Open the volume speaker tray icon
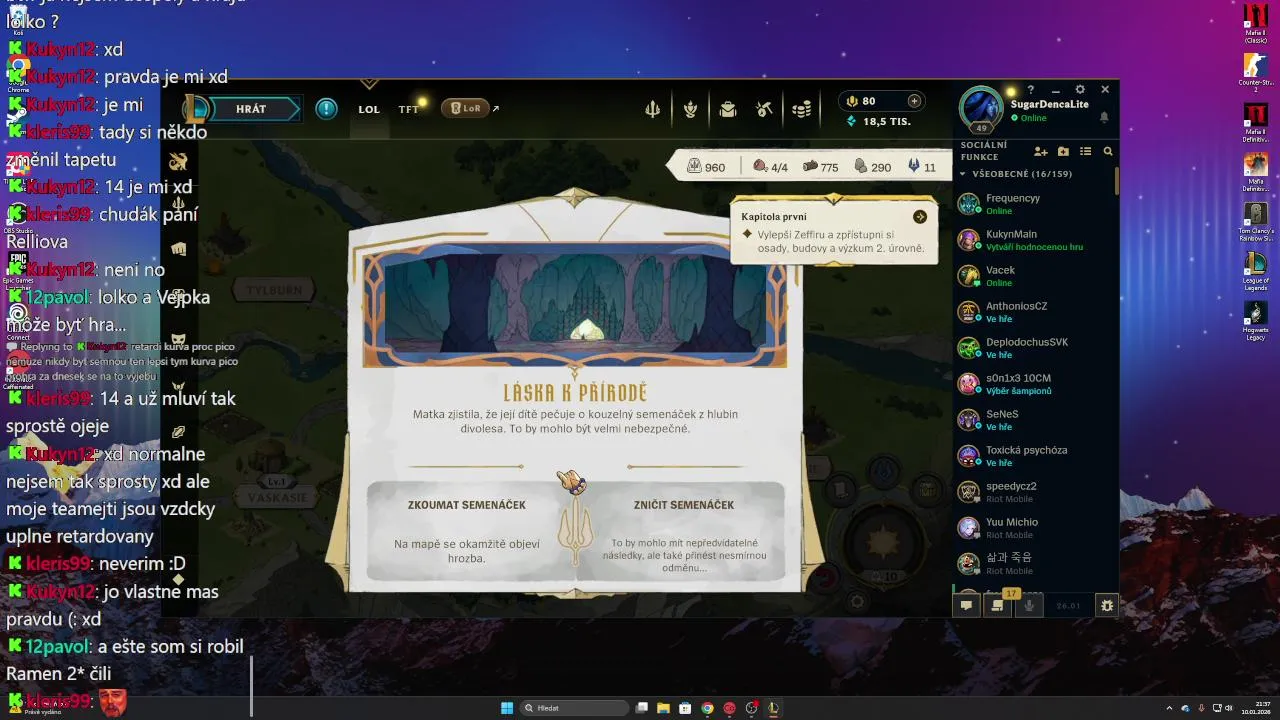Screen dimensions: 1280x720 pos(1229,708)
